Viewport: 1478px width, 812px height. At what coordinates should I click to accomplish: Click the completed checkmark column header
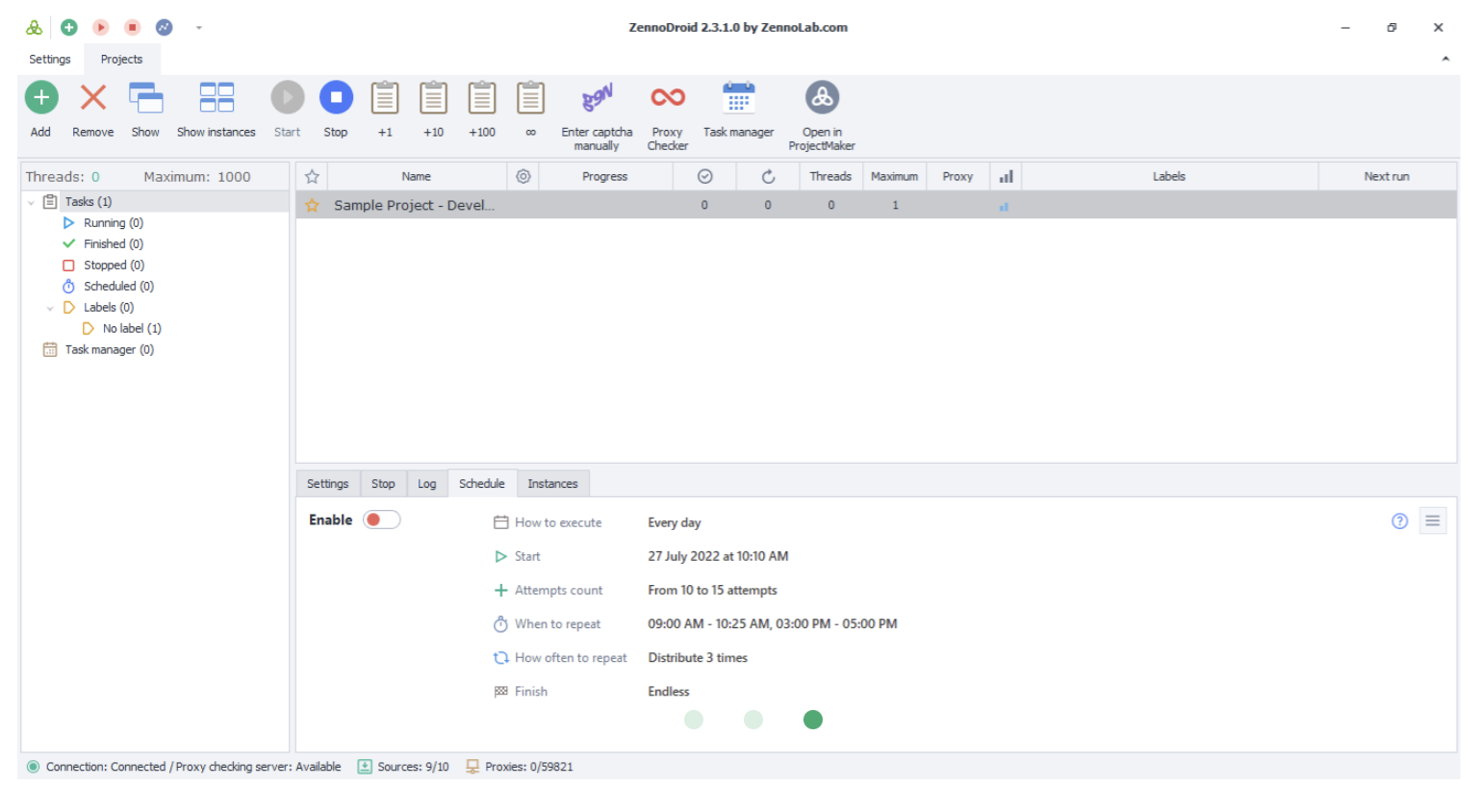pos(704,177)
